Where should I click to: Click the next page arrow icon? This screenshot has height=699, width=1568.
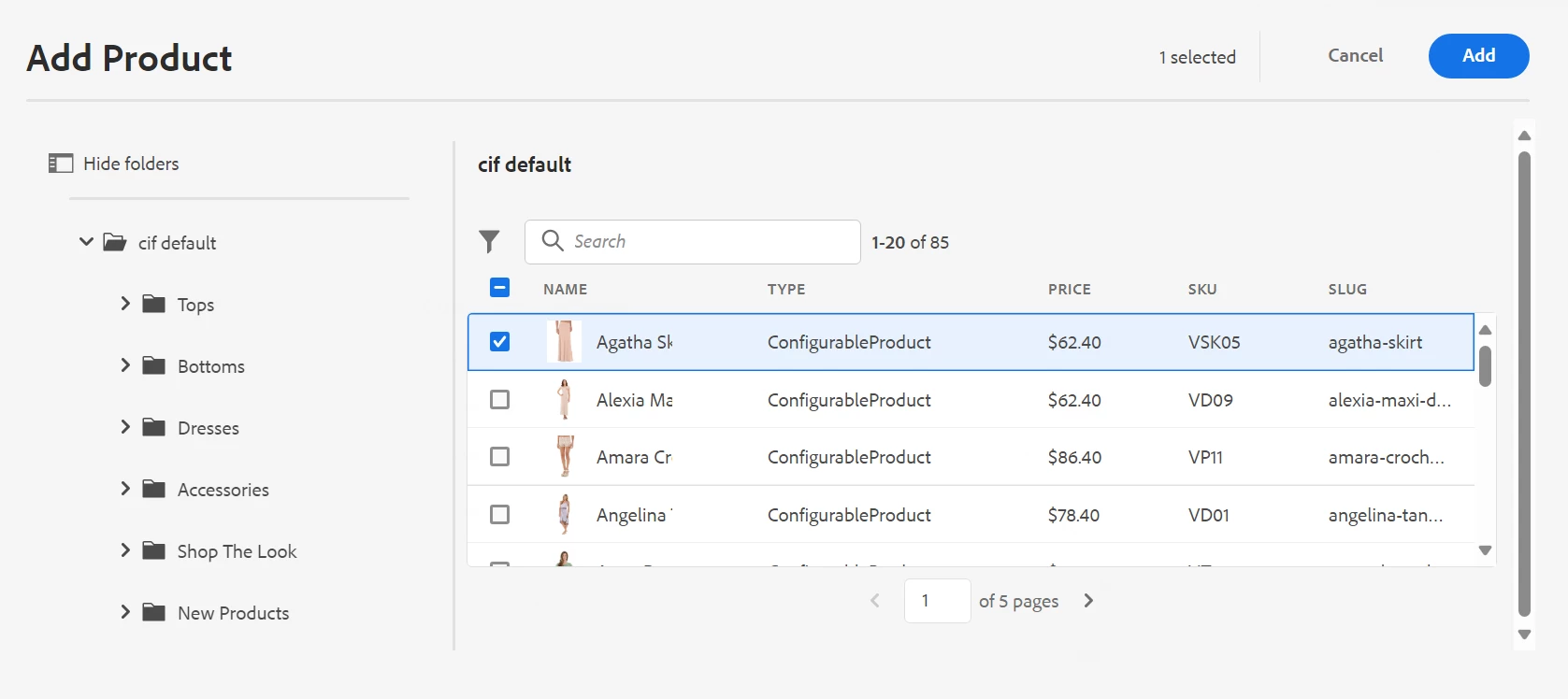(1088, 601)
